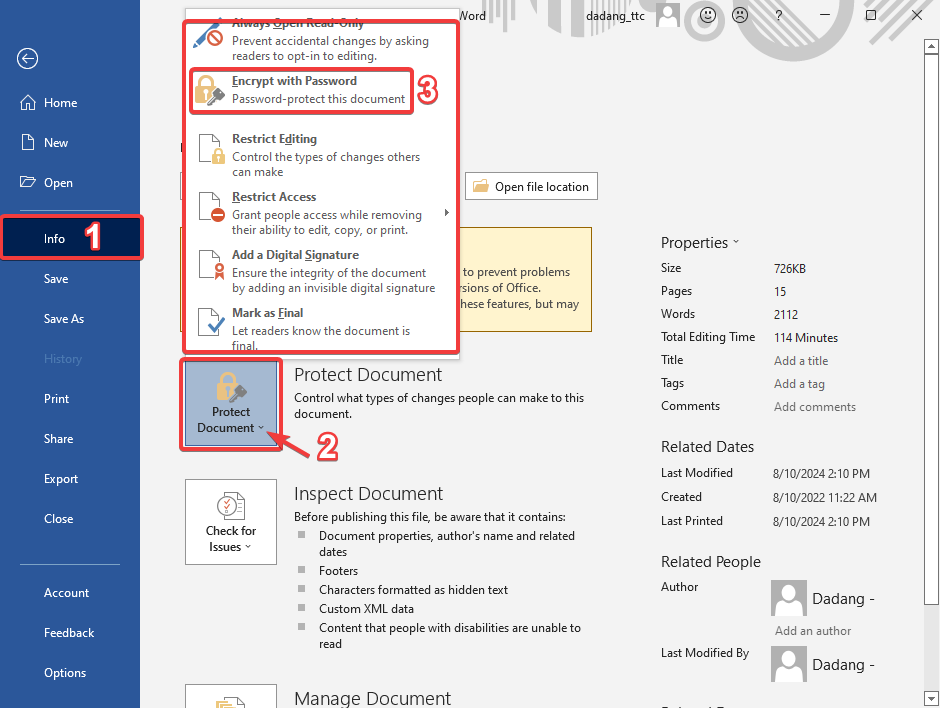Open the Export page in sidebar
940x708 pixels.
coord(61,479)
